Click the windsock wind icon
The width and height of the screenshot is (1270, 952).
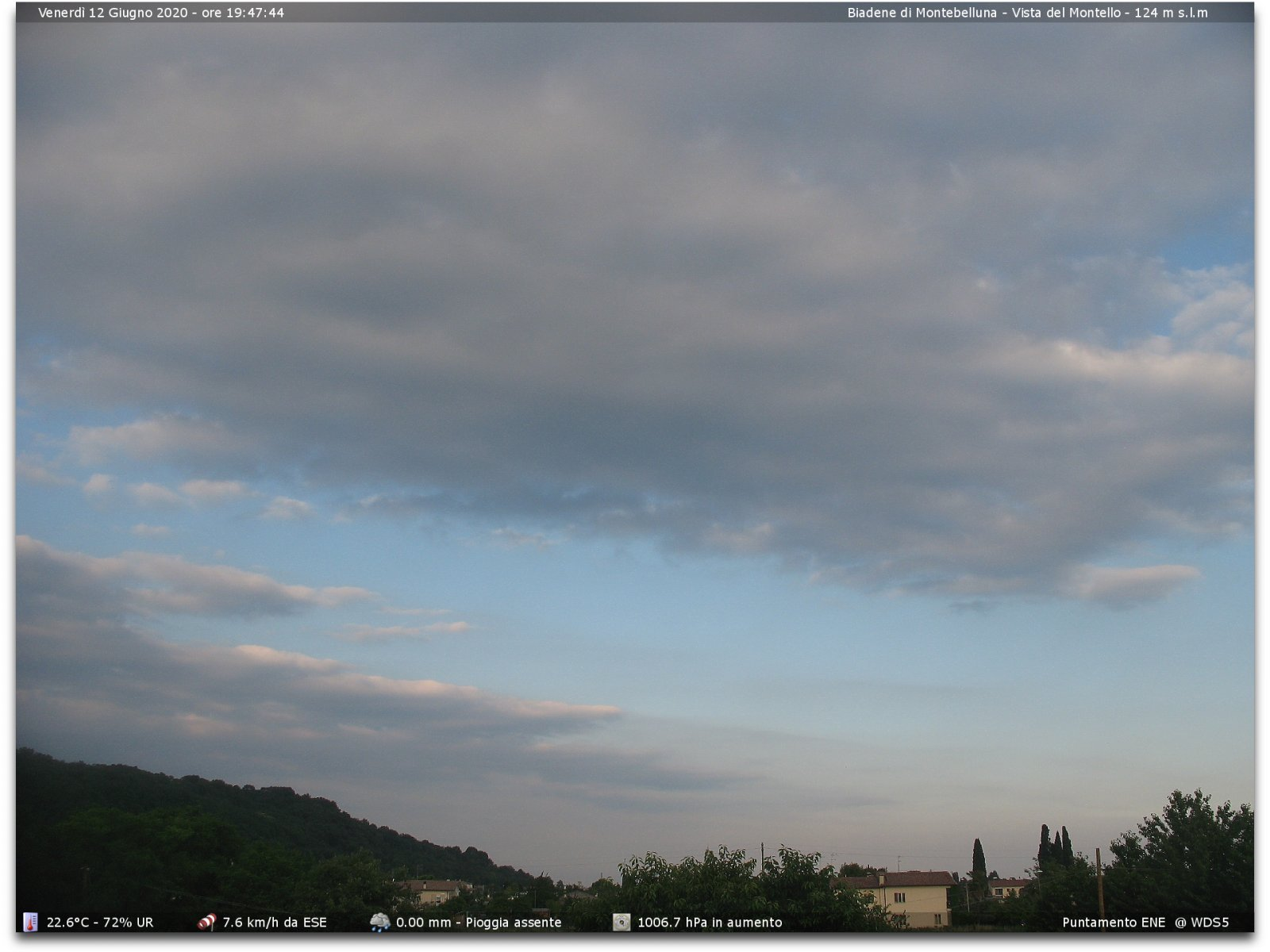tap(206, 922)
